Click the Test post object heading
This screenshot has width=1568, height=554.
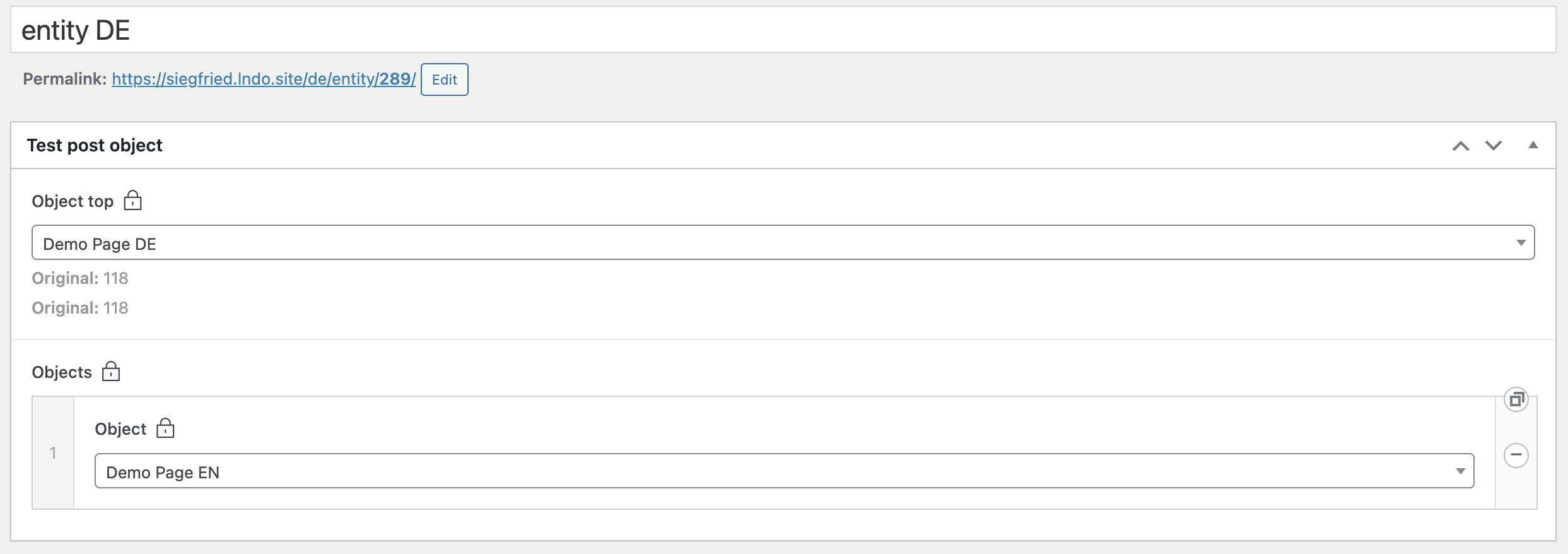[x=95, y=145]
